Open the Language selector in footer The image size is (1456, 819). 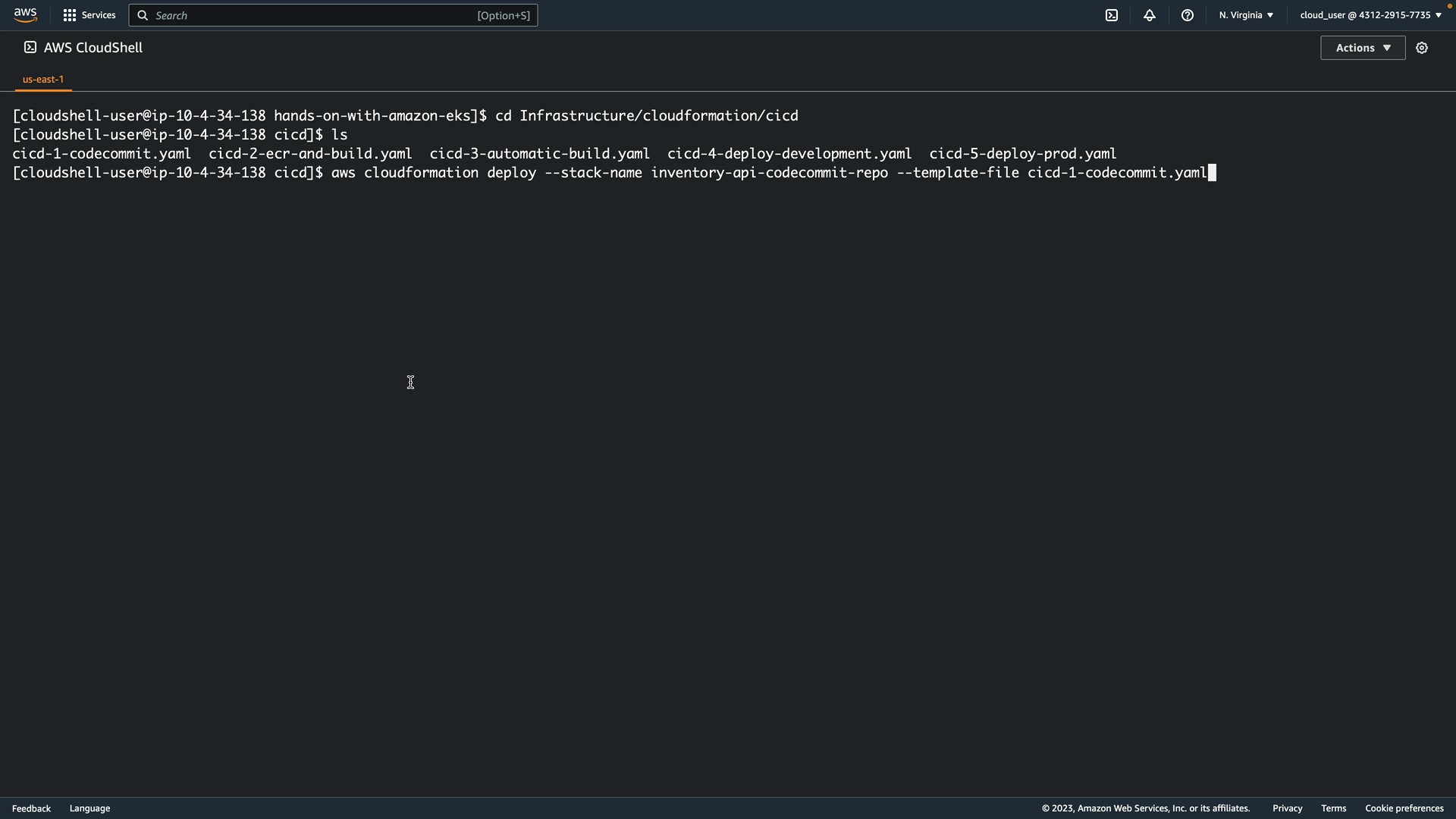[89, 808]
